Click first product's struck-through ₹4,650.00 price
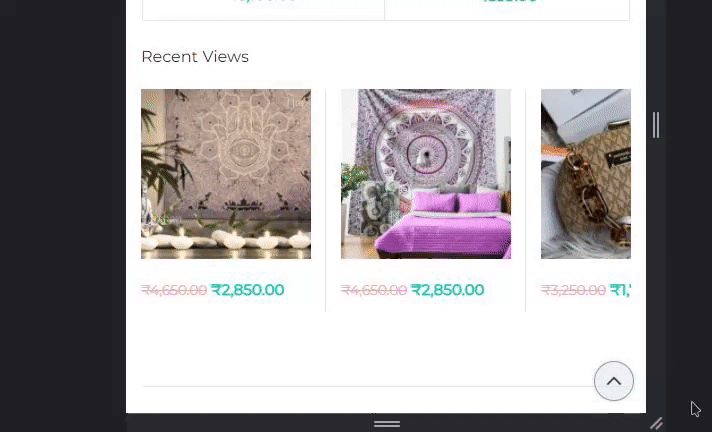 pos(174,290)
